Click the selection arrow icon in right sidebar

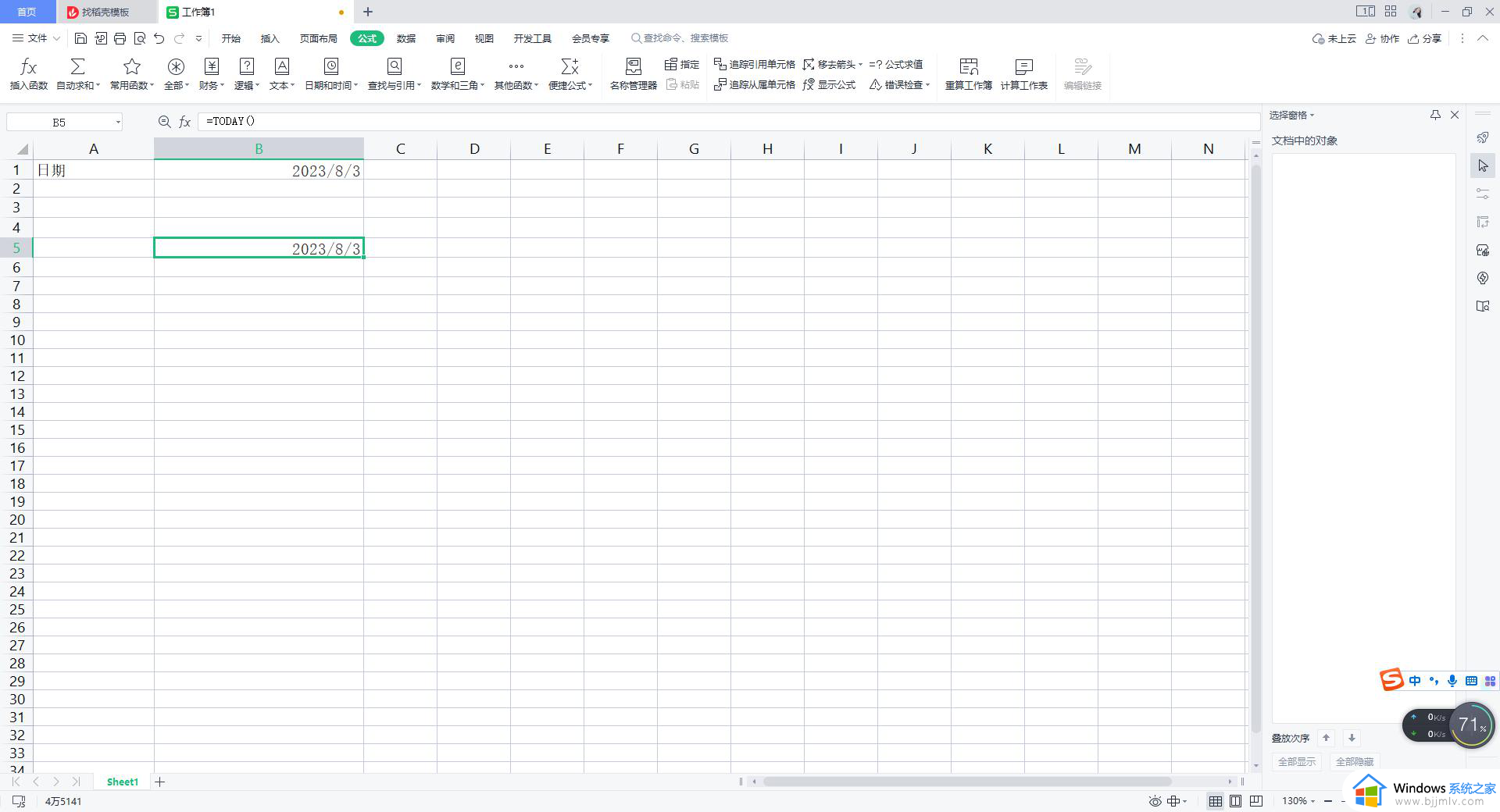click(1483, 166)
